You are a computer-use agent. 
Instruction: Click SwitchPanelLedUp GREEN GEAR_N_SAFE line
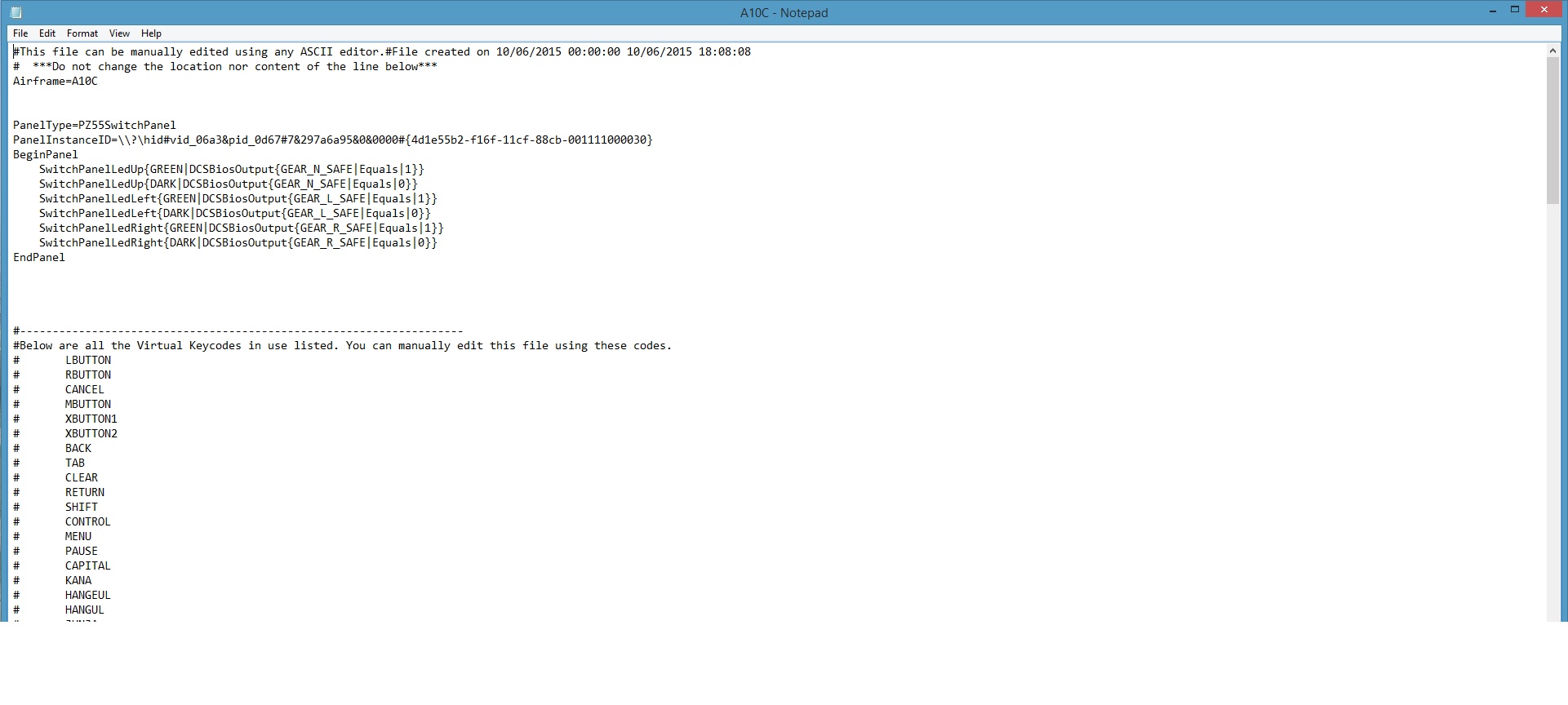[232, 170]
